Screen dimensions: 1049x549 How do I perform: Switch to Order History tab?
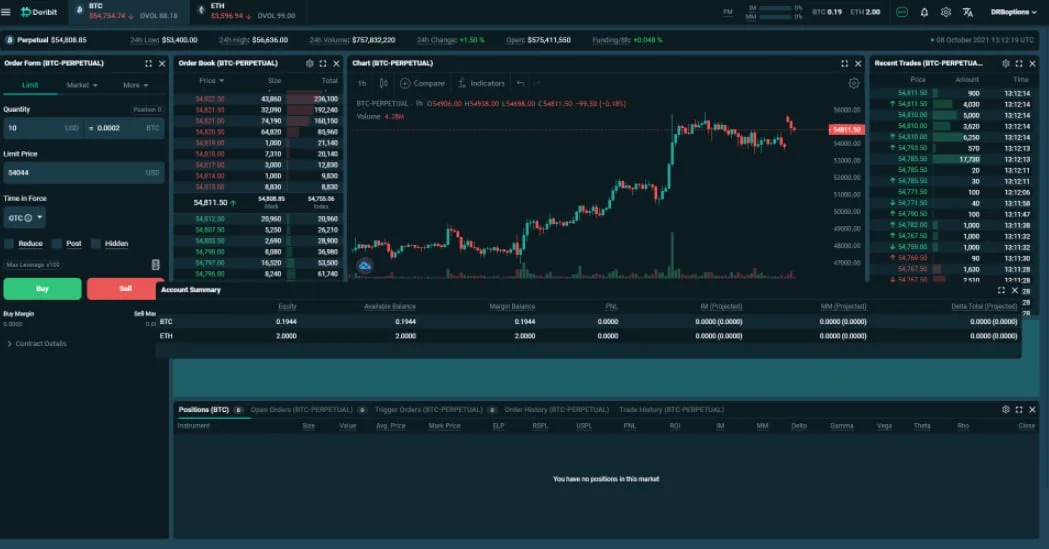coord(557,410)
